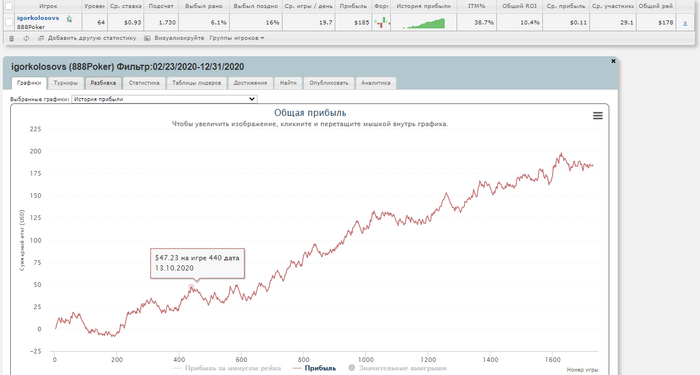Click the refresh statistics icon
Screen dimensions: 700x375
tap(26, 38)
